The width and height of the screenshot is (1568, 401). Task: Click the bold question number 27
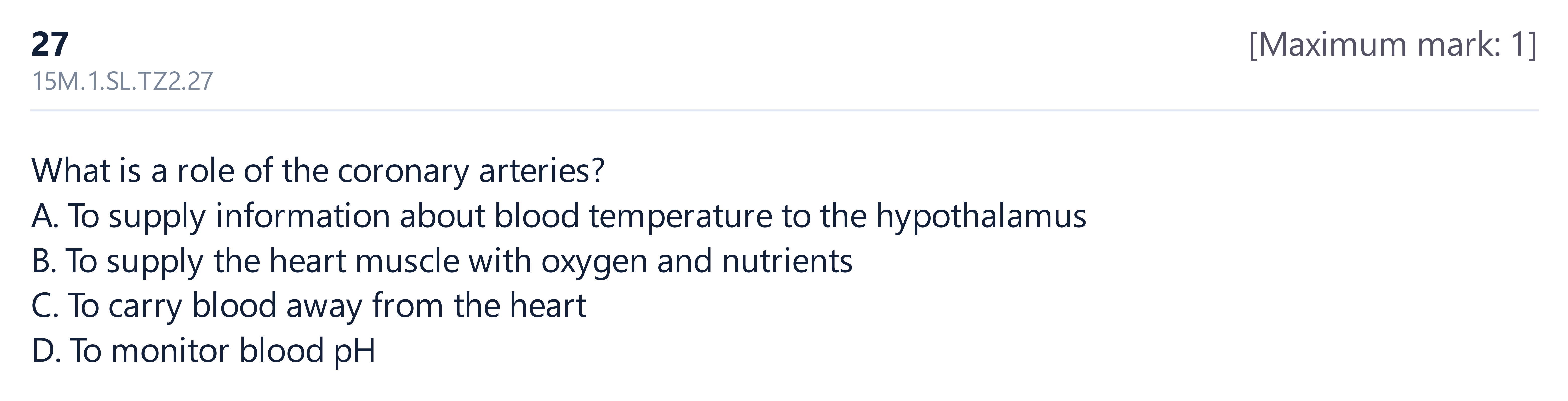pyautogui.click(x=50, y=44)
